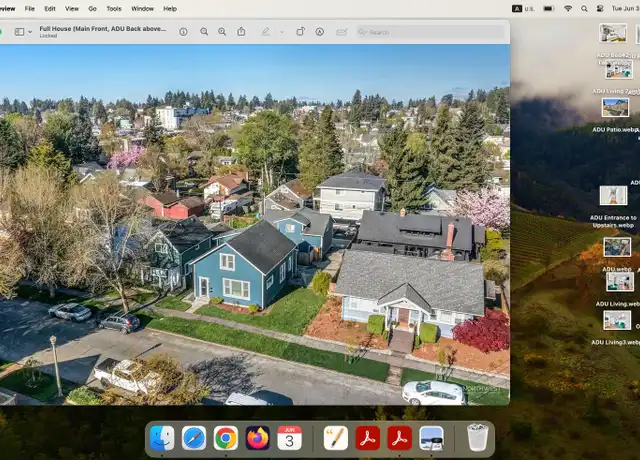Expand the highlight color dropdown arrow

coord(282,32)
